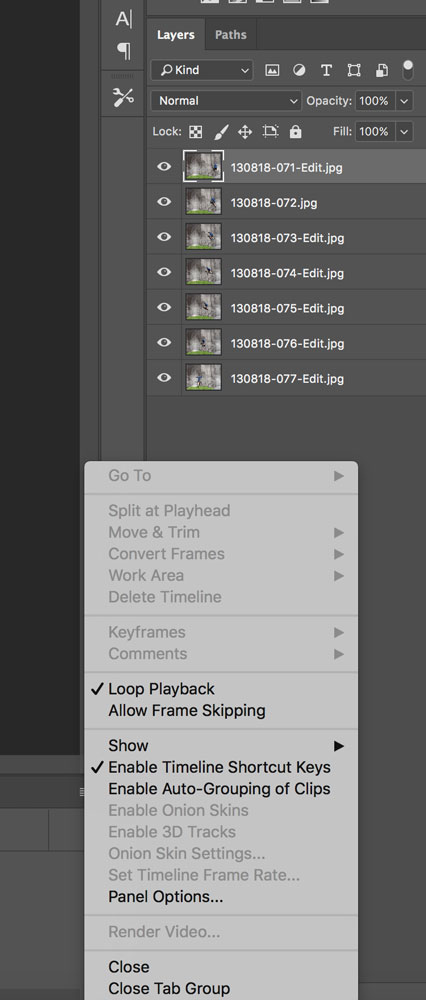Viewport: 426px width, 1000px height.
Task: Filter layers by type layer icon
Action: pos(326,71)
